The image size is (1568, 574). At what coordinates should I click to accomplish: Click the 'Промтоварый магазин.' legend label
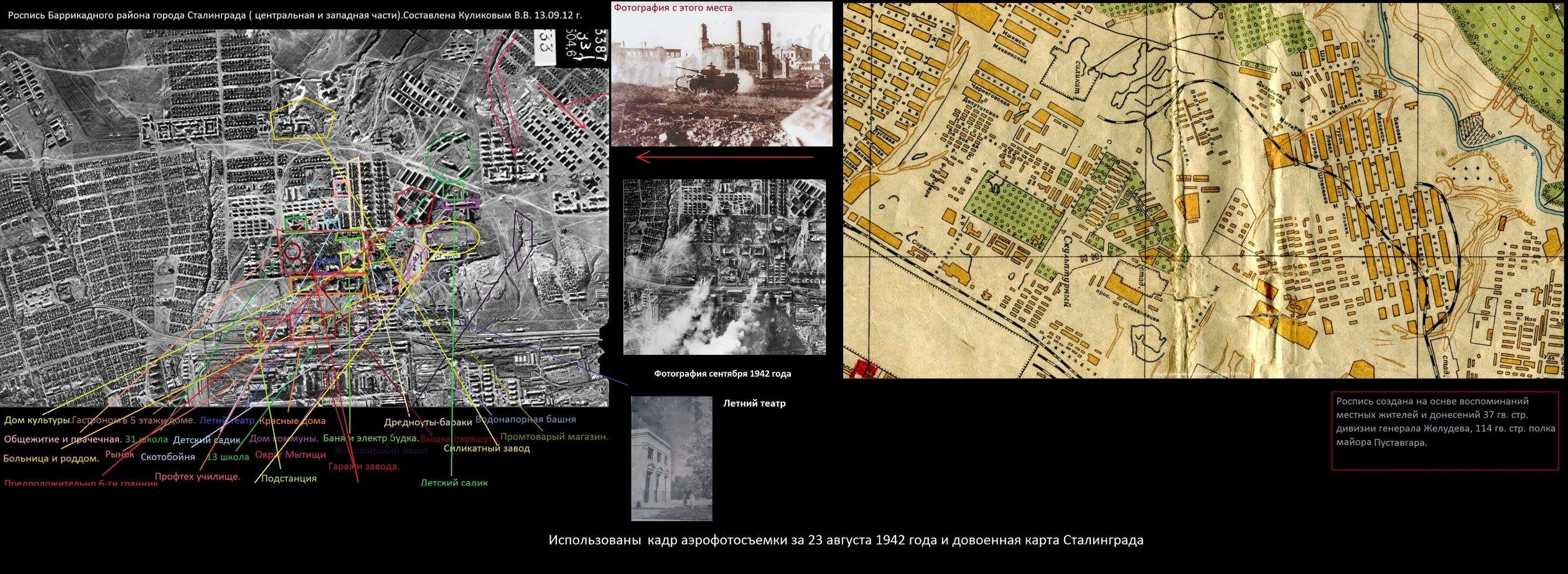click(x=554, y=436)
